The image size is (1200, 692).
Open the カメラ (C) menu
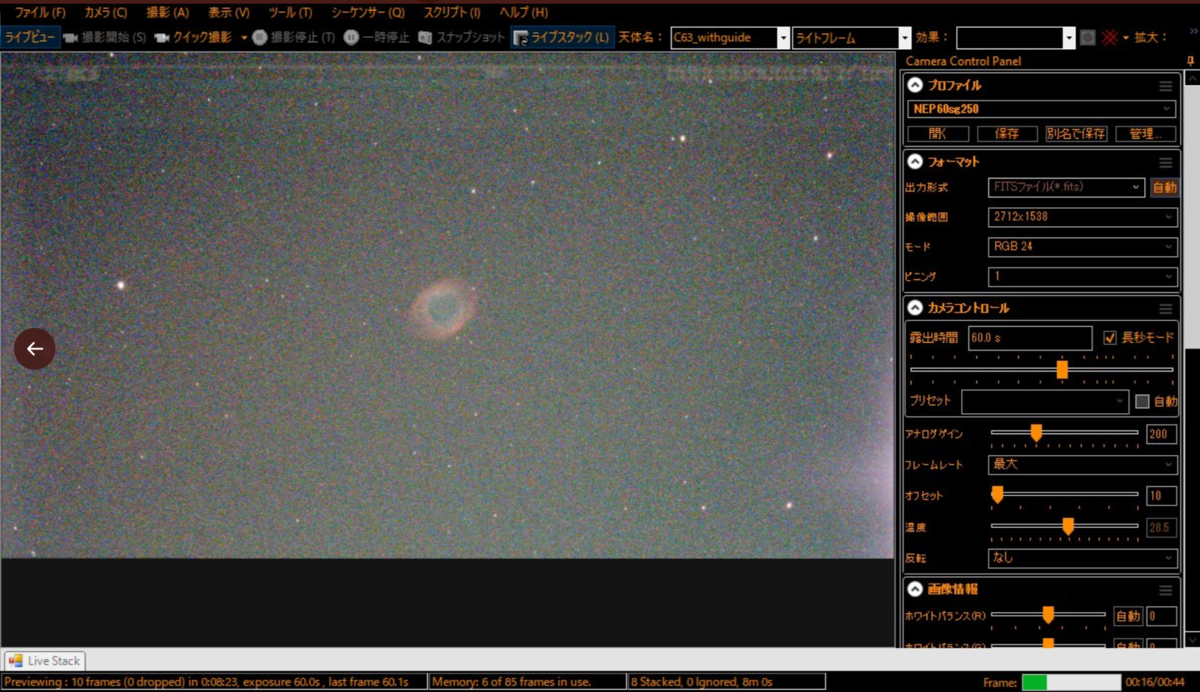(106, 12)
